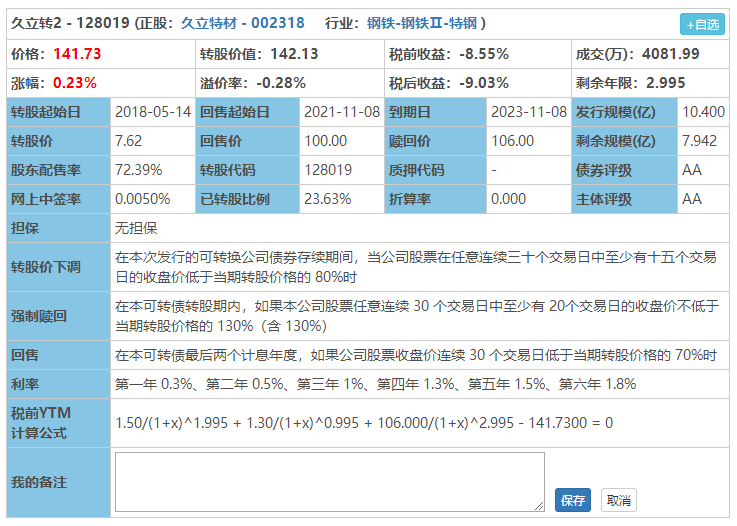Click the 转股价 value 7.62
The width and height of the screenshot is (737, 526).
coord(128,141)
